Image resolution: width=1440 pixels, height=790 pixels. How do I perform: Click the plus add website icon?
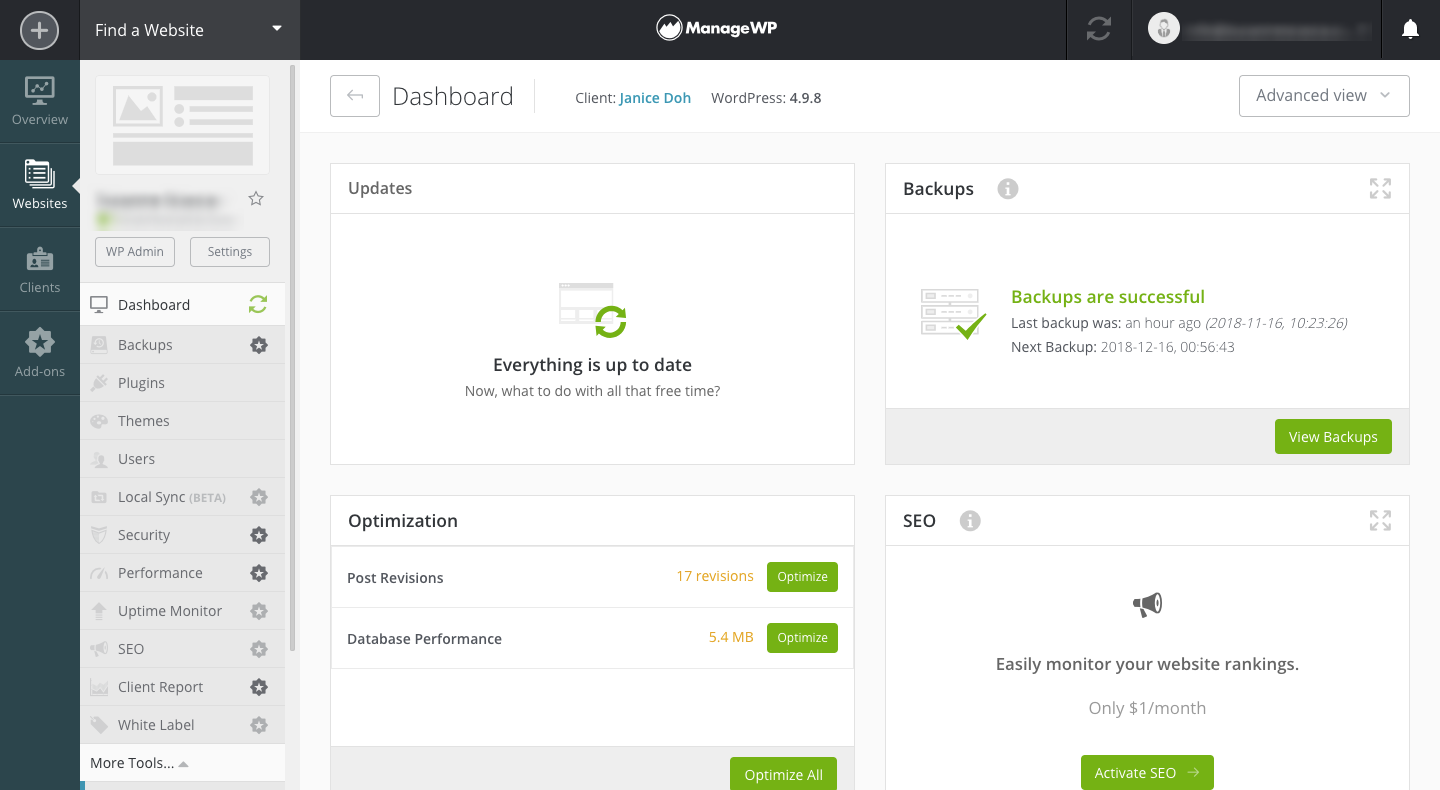(39, 30)
